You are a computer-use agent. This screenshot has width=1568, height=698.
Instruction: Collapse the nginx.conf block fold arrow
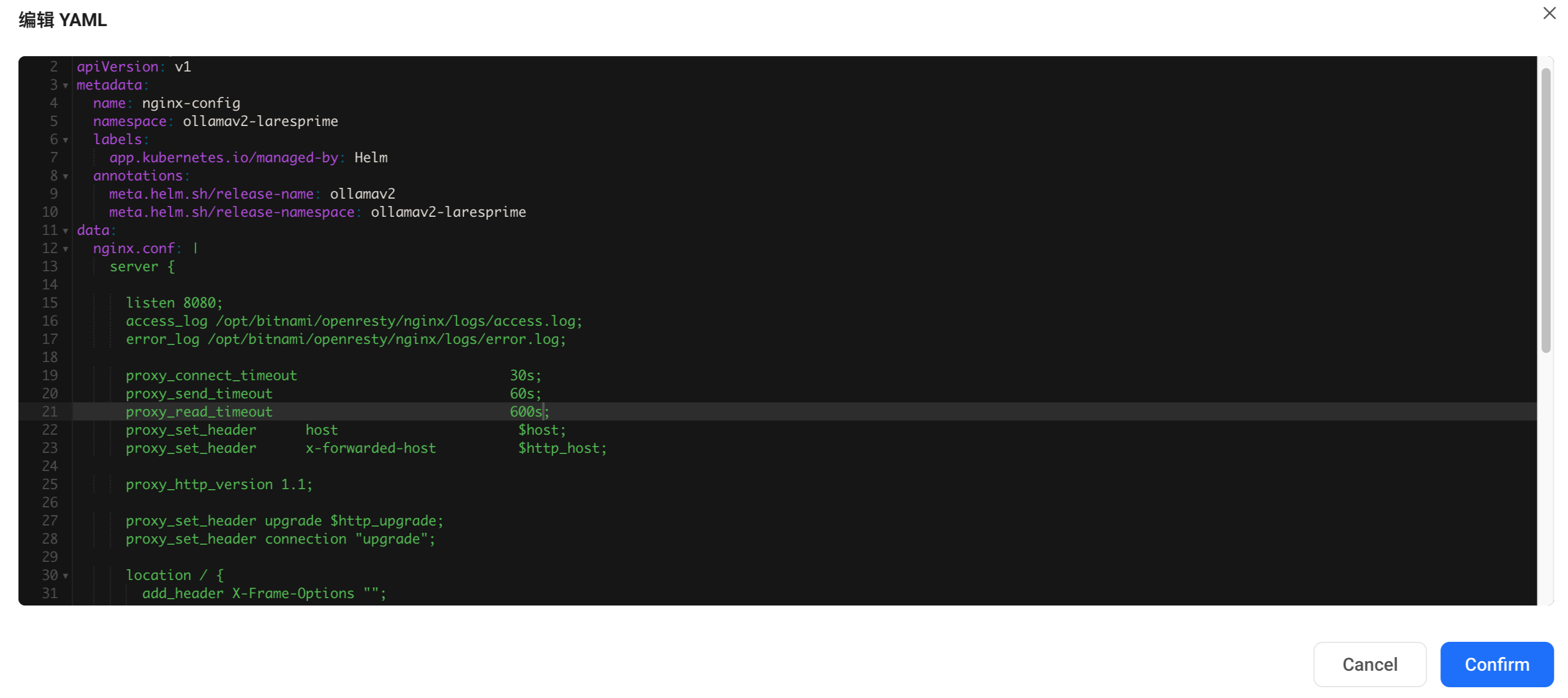point(65,249)
